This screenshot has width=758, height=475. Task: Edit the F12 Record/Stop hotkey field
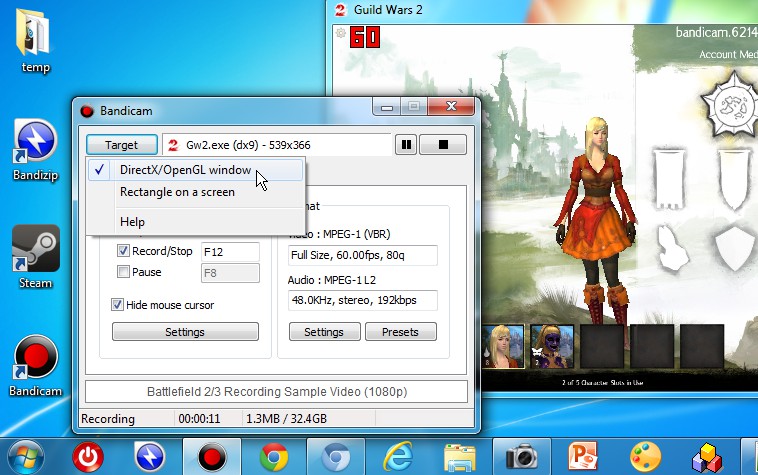coord(230,252)
